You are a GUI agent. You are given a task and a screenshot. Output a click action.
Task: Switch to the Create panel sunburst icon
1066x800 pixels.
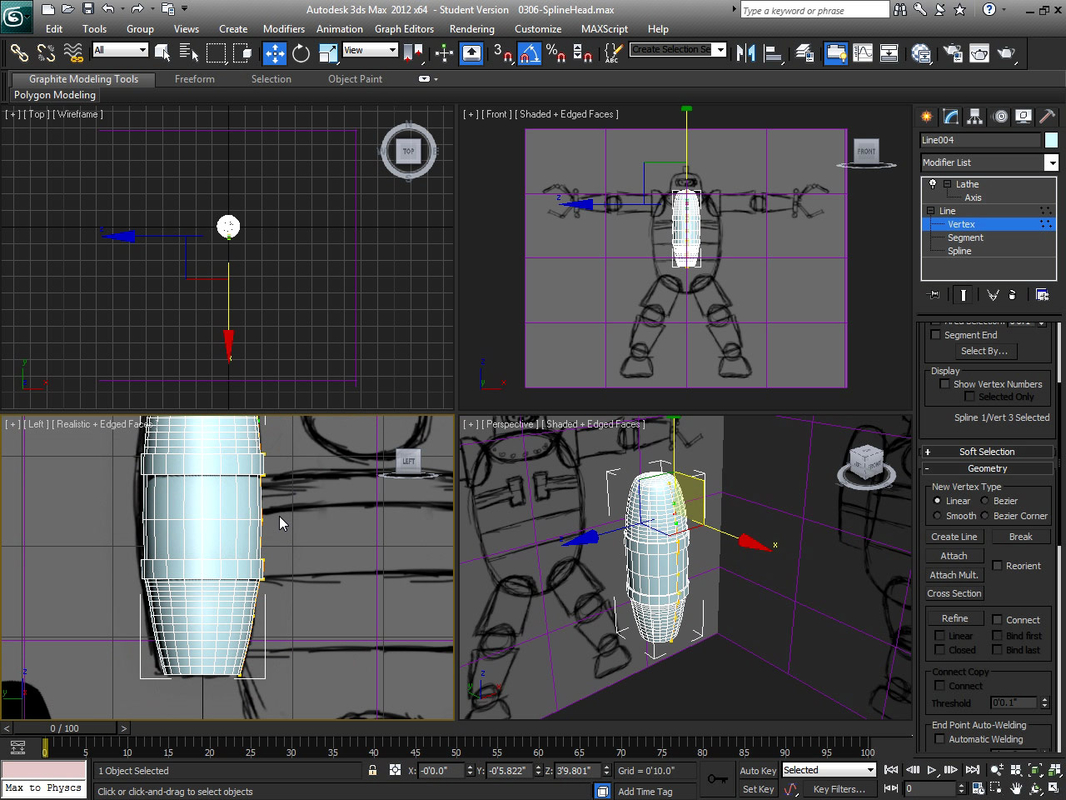tap(926, 116)
